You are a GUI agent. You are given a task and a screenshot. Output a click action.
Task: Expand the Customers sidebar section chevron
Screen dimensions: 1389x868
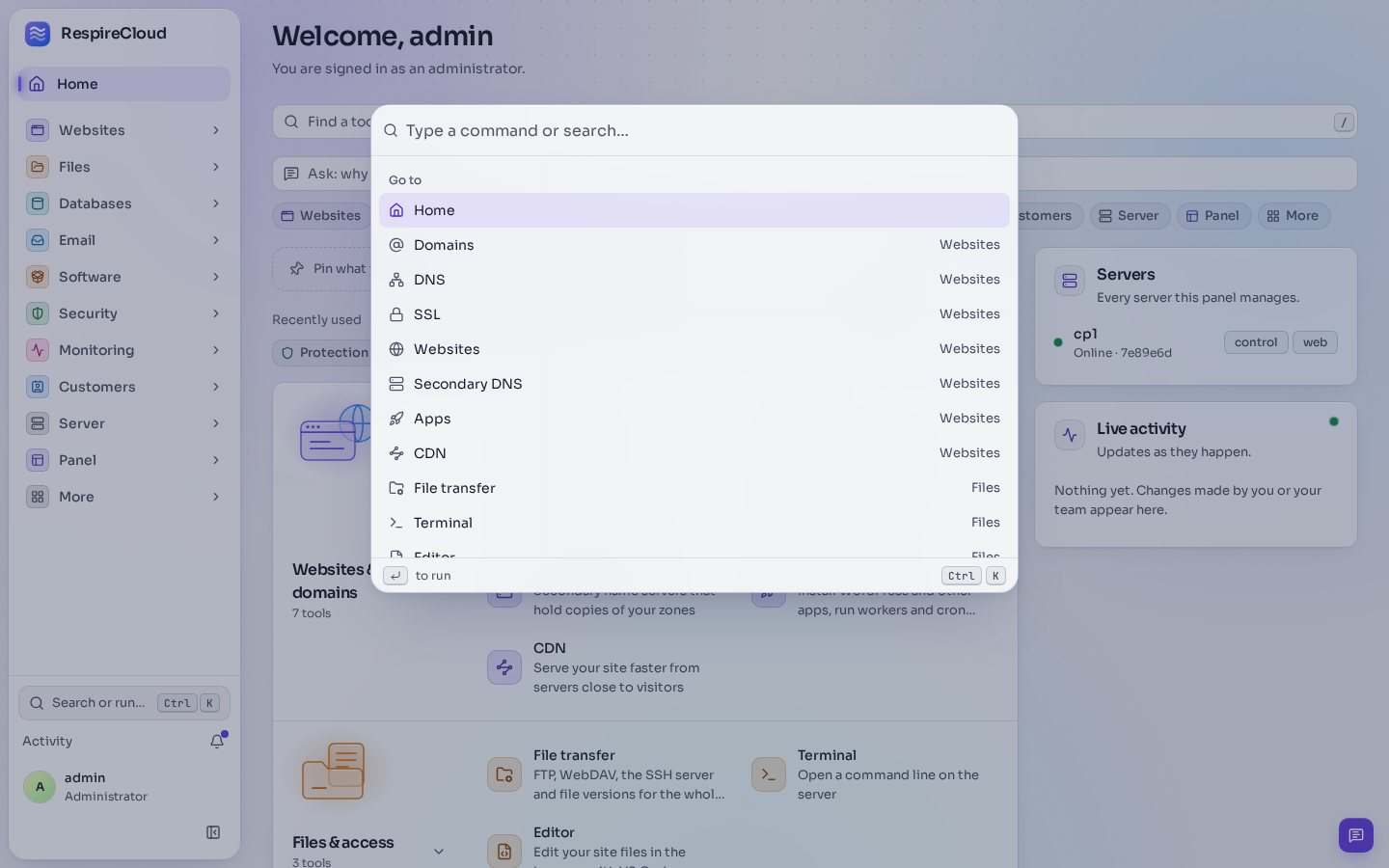[216, 387]
